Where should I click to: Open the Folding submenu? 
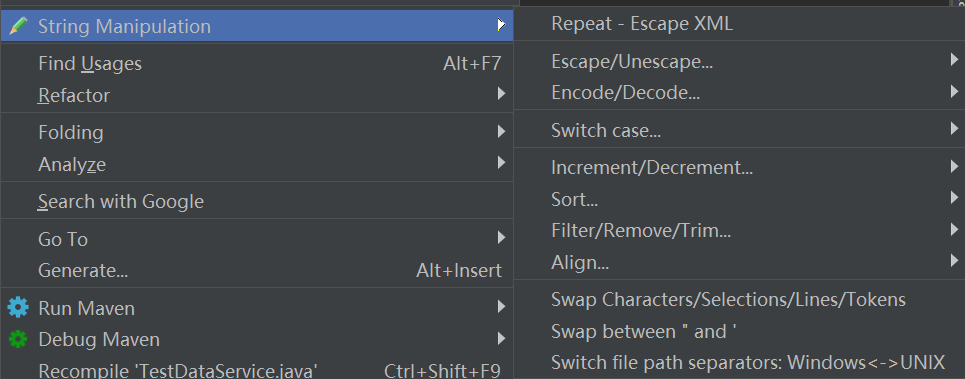click(257, 132)
